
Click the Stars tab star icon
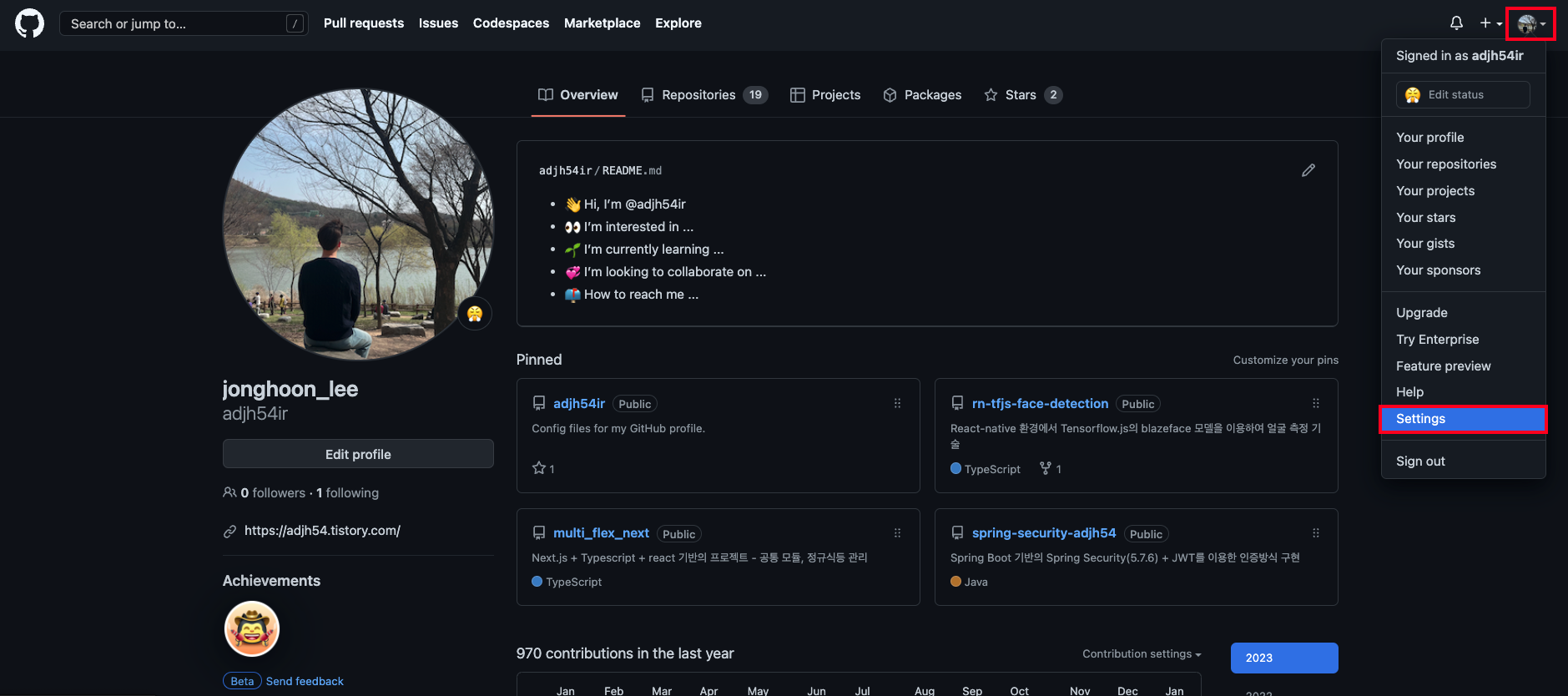coord(991,95)
